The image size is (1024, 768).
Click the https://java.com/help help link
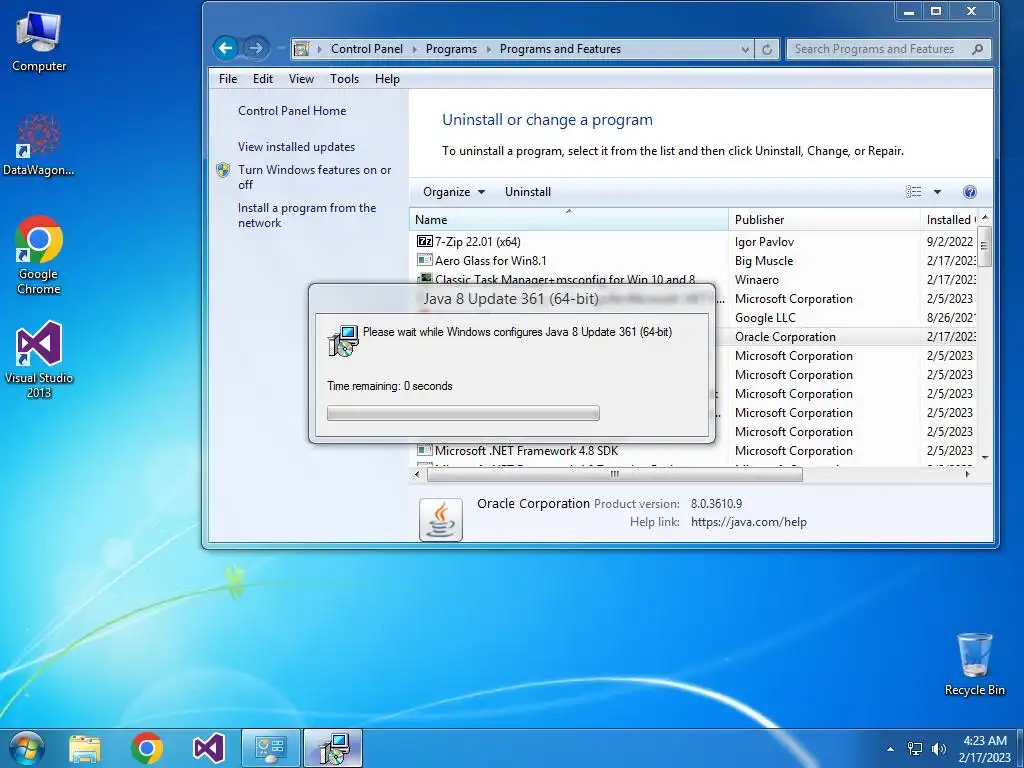(x=748, y=522)
